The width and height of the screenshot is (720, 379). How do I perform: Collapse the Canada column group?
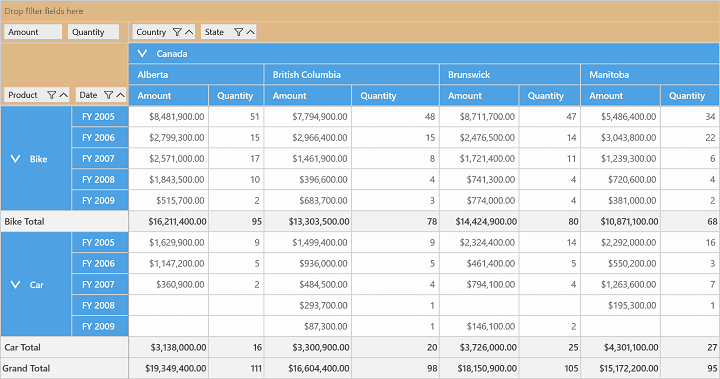(142, 54)
